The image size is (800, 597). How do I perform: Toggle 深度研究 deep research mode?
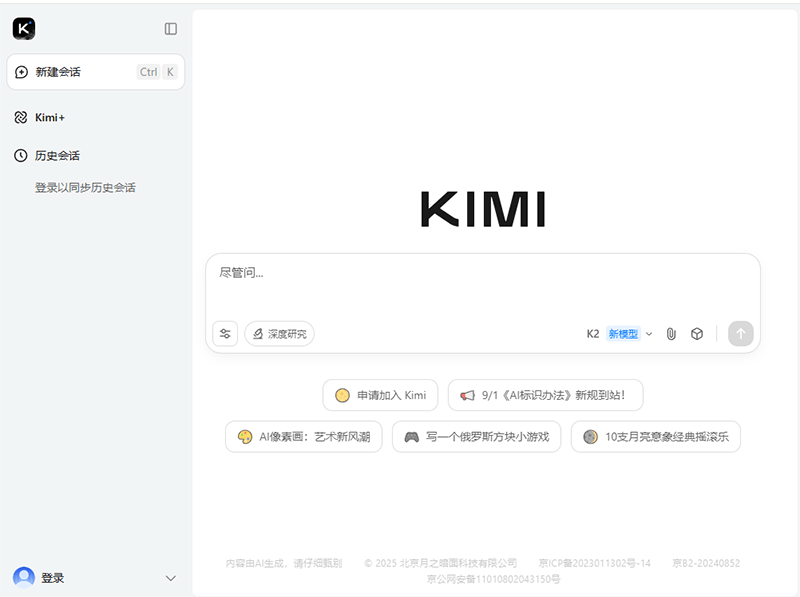point(280,334)
